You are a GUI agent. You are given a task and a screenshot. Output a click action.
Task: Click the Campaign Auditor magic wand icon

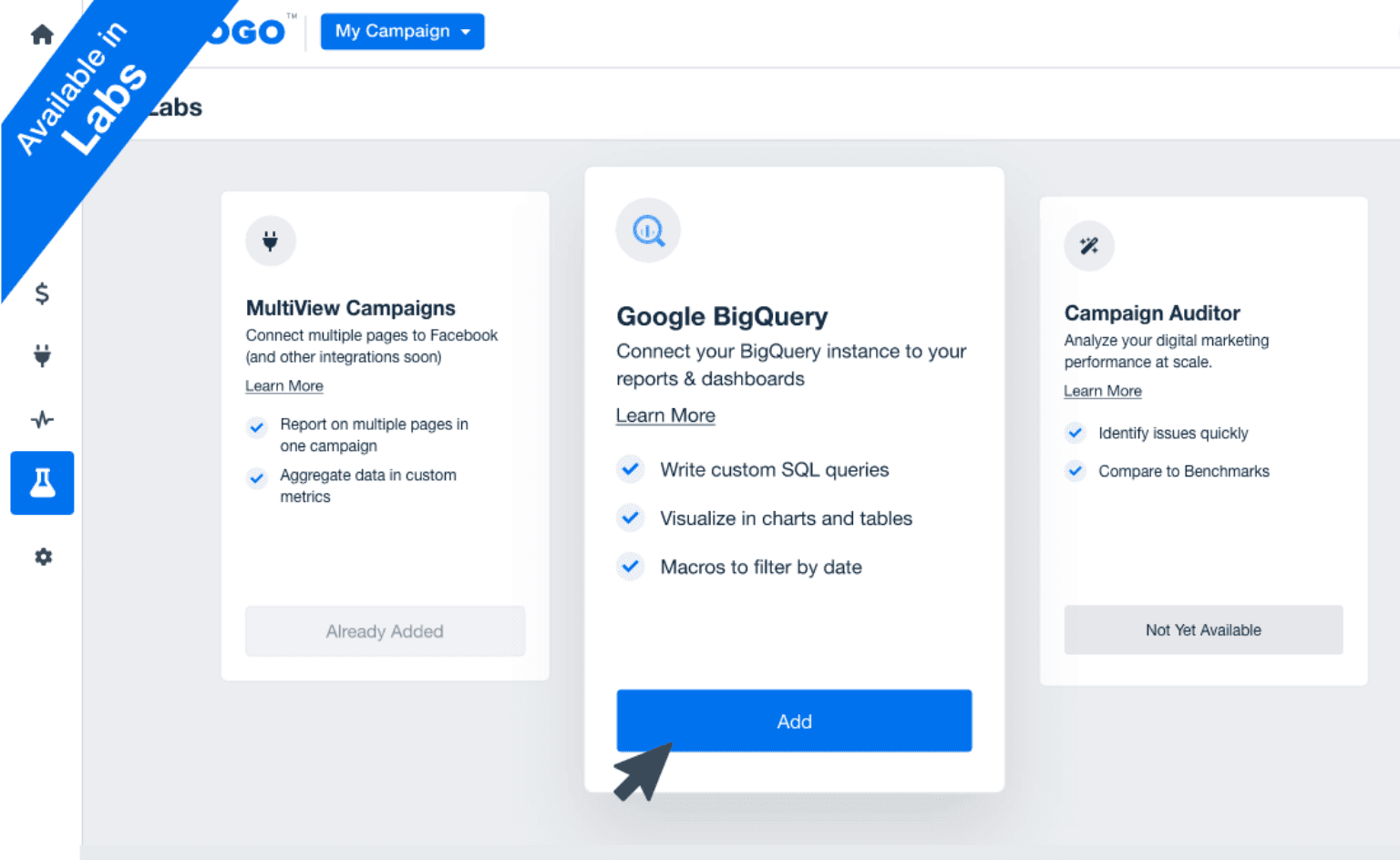click(x=1088, y=245)
